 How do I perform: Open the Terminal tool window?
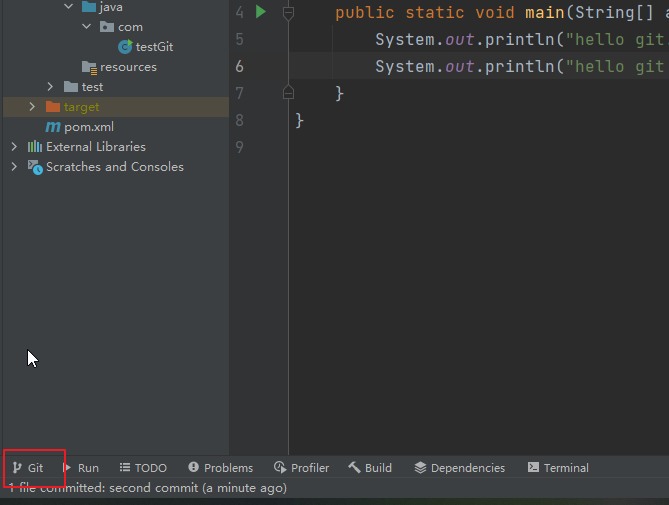[x=558, y=468]
